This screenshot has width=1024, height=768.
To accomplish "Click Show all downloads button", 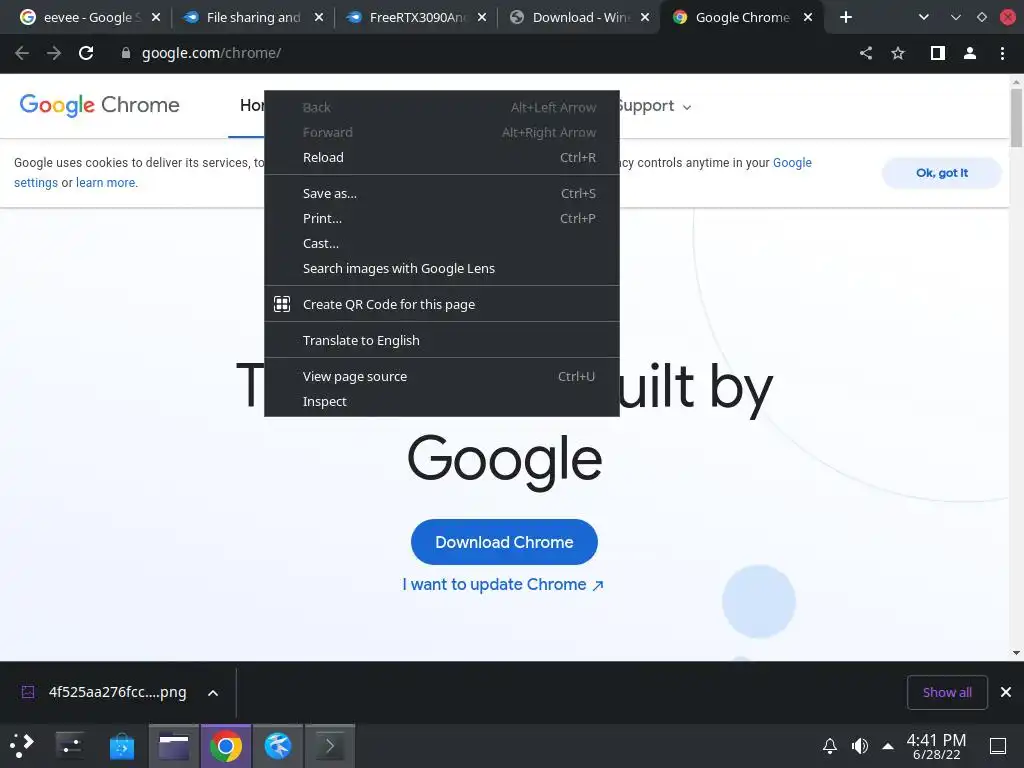I will tap(947, 692).
